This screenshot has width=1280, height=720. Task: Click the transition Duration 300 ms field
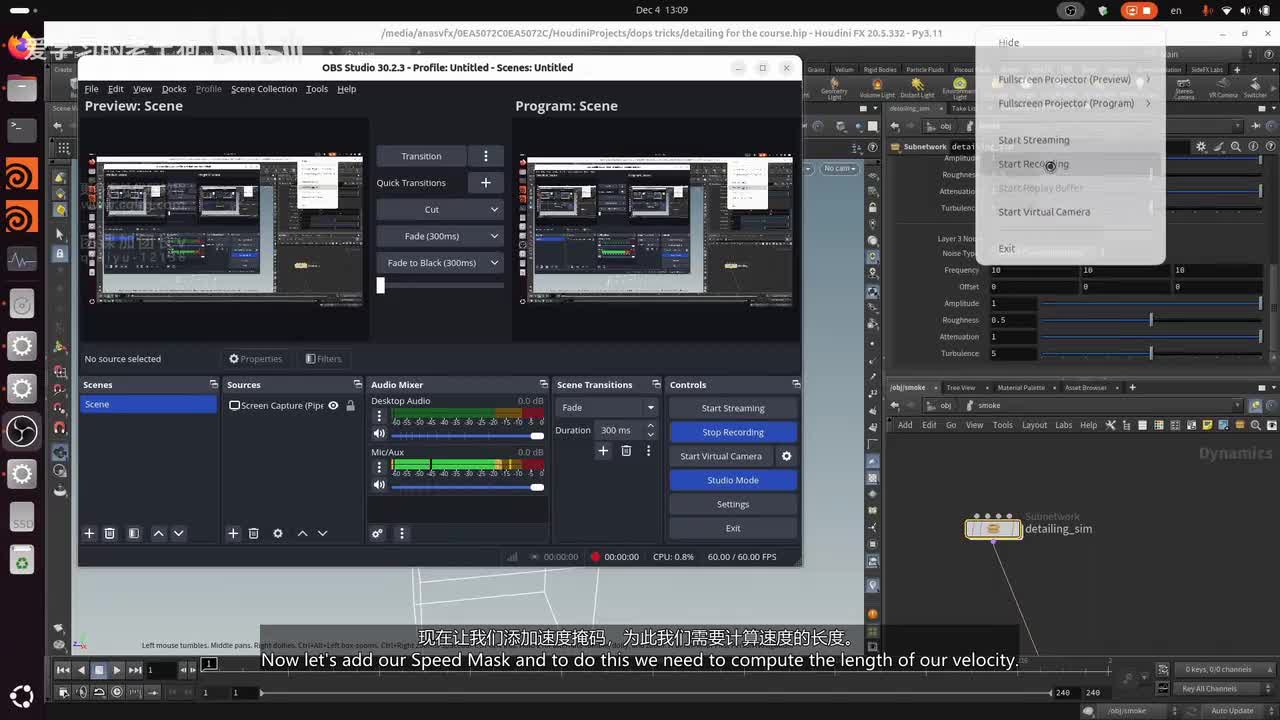pyautogui.click(x=619, y=430)
